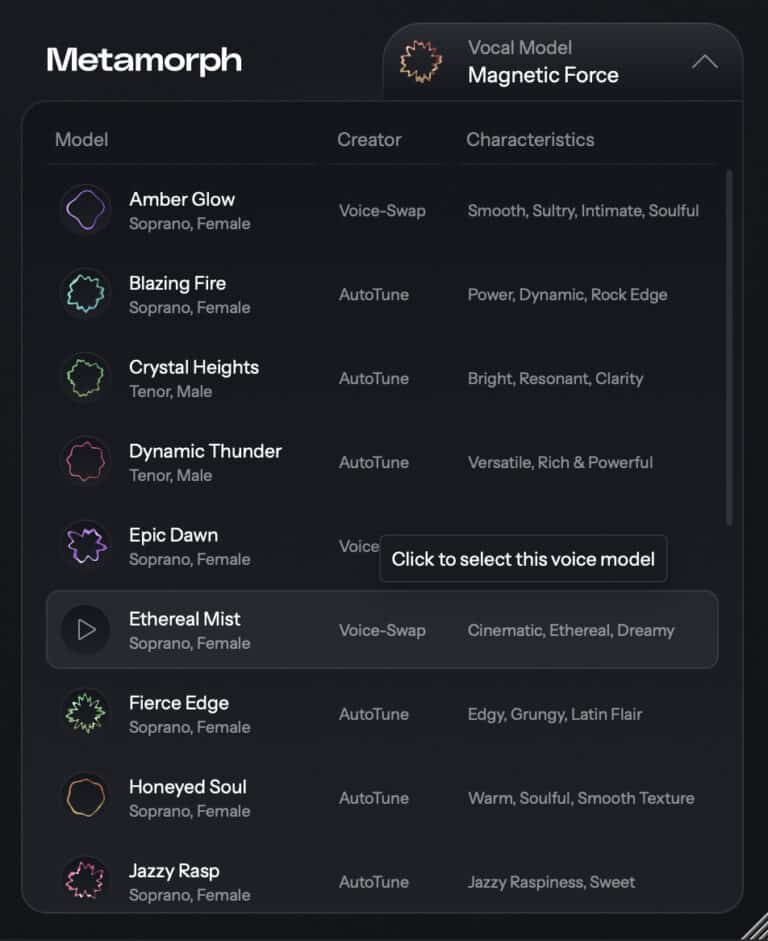The width and height of the screenshot is (768, 941).
Task: Choose the Honeyed Soul voice model name
Action: tap(188, 787)
